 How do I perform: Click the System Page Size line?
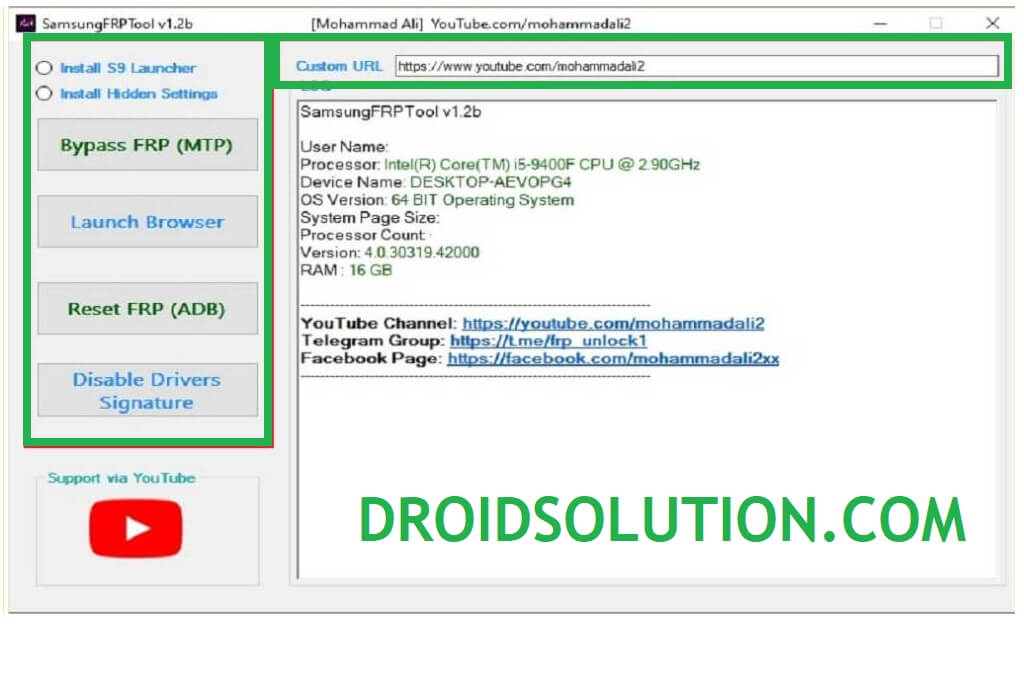pyautogui.click(x=370, y=217)
